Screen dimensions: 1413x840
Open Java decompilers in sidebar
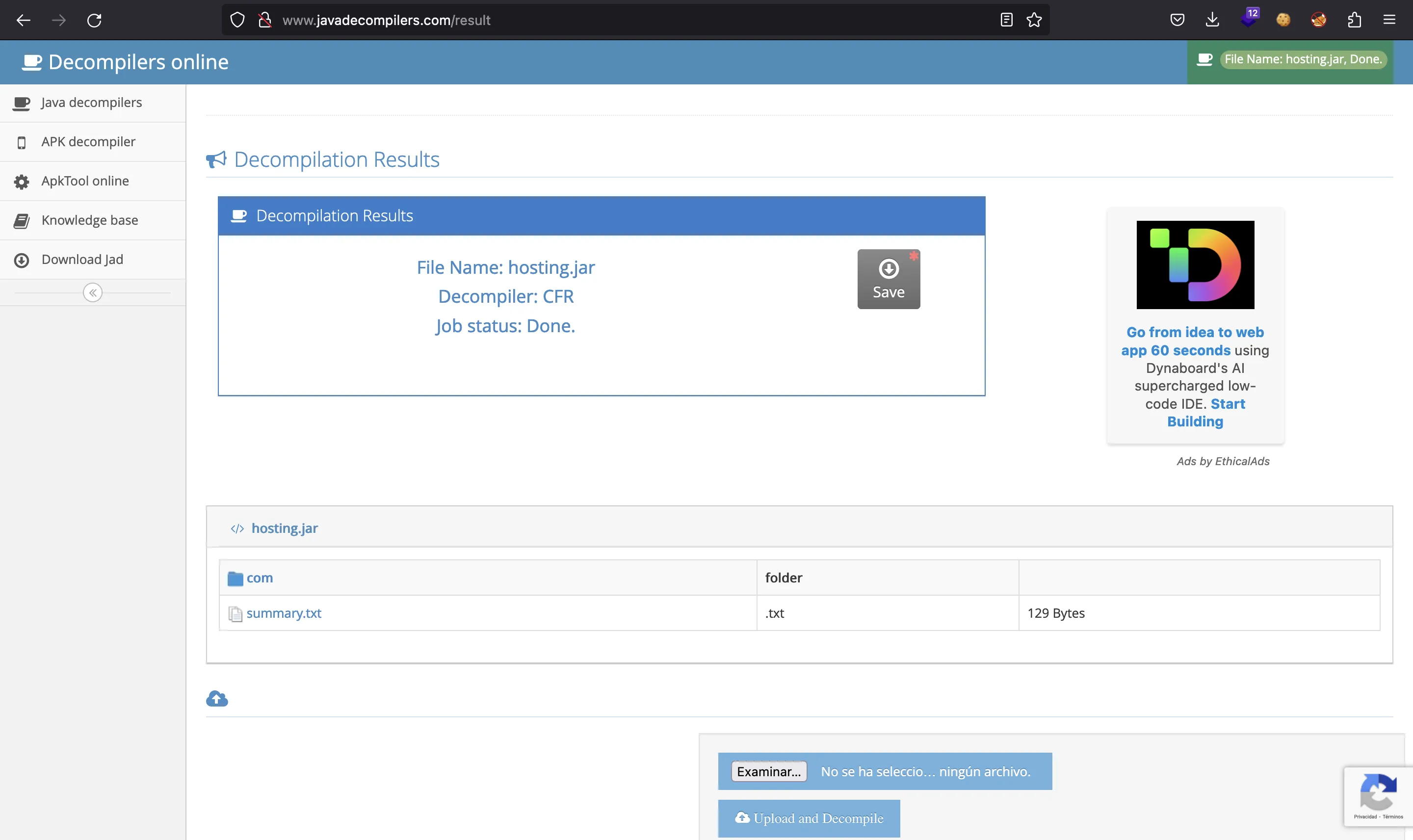(x=93, y=103)
